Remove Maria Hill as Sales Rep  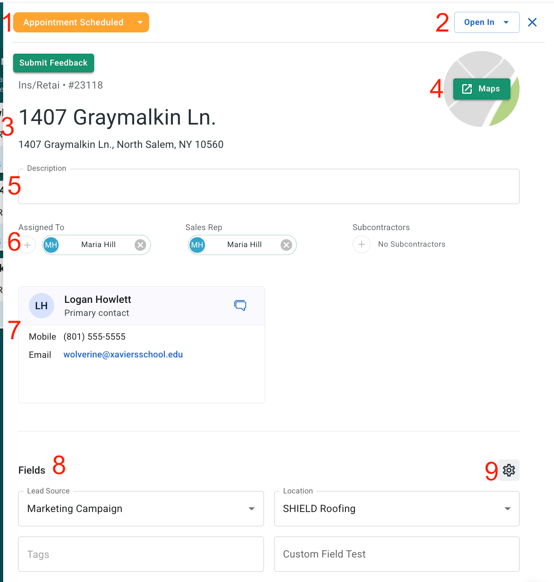(x=286, y=245)
